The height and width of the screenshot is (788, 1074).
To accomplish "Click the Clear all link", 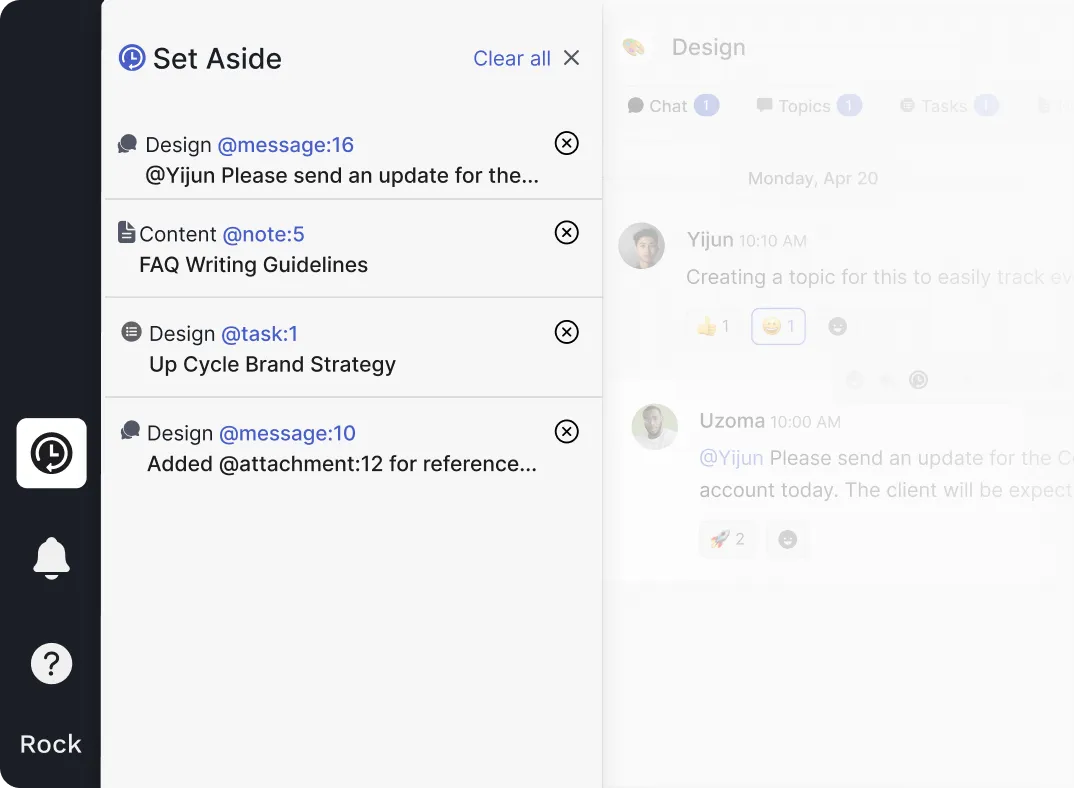I will [512, 58].
